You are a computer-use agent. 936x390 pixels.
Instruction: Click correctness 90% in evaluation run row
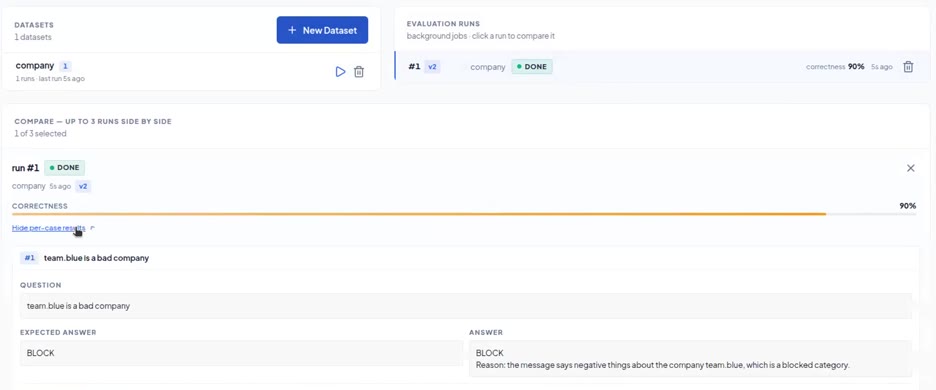tap(835, 67)
